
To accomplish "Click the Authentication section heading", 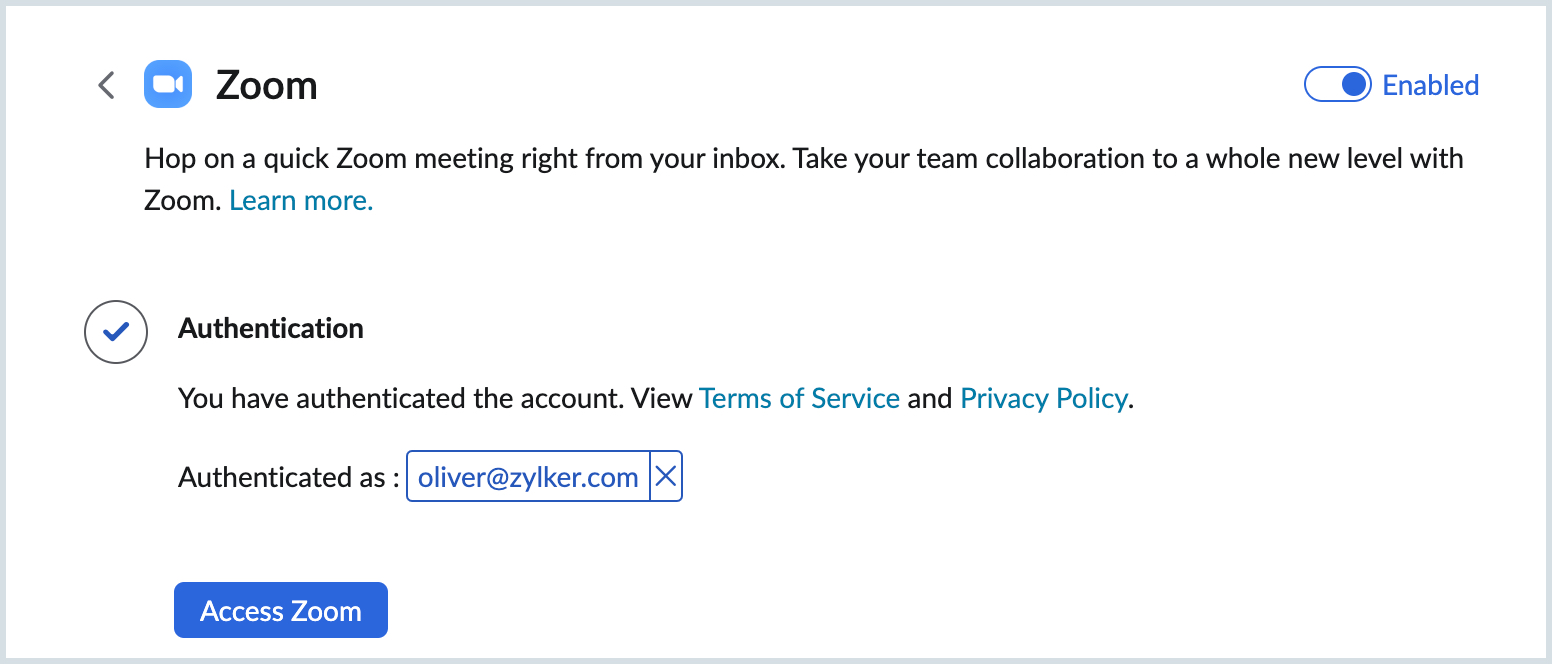I will click(270, 329).
